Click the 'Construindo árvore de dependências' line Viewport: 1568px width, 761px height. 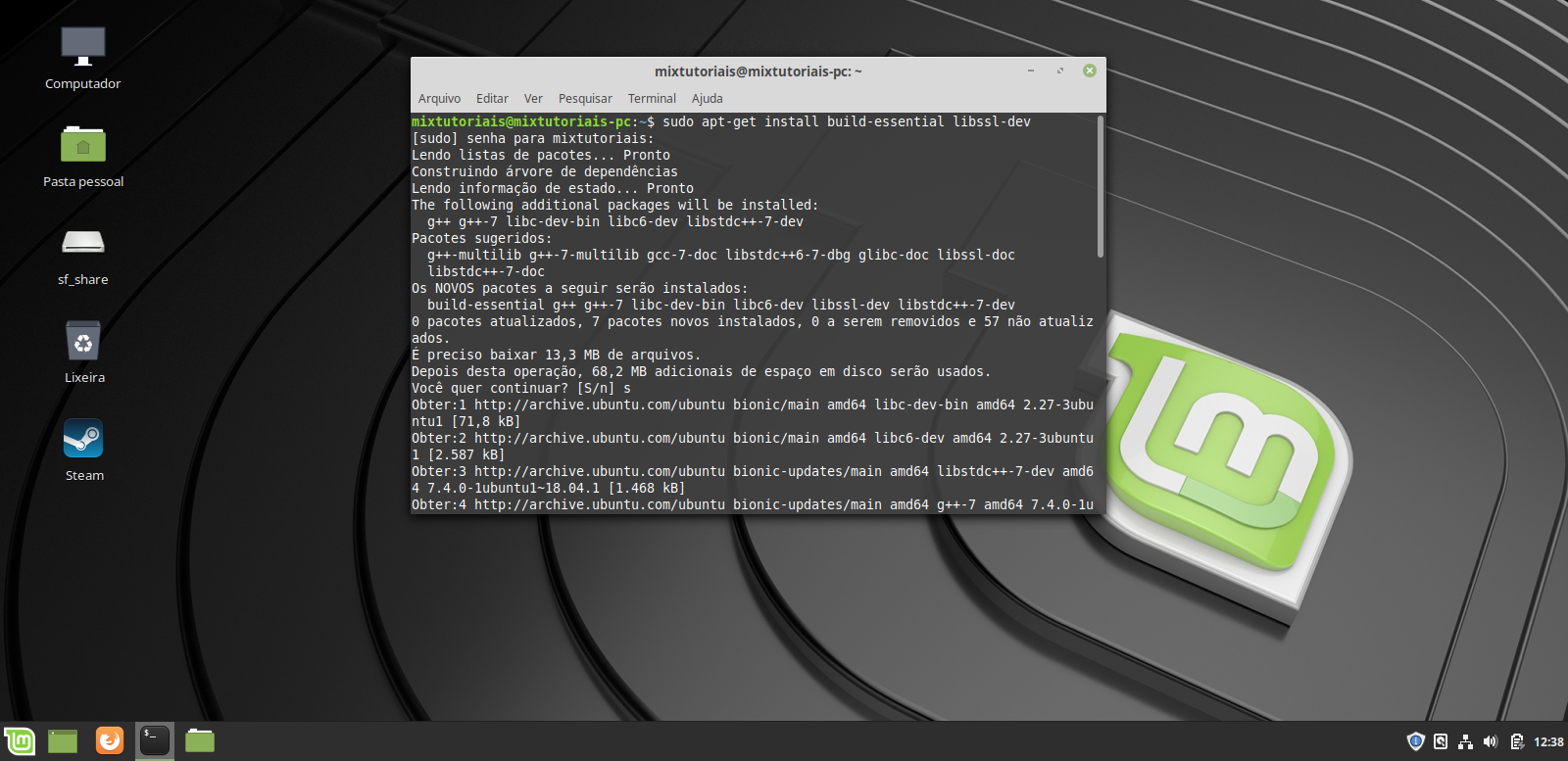point(545,171)
